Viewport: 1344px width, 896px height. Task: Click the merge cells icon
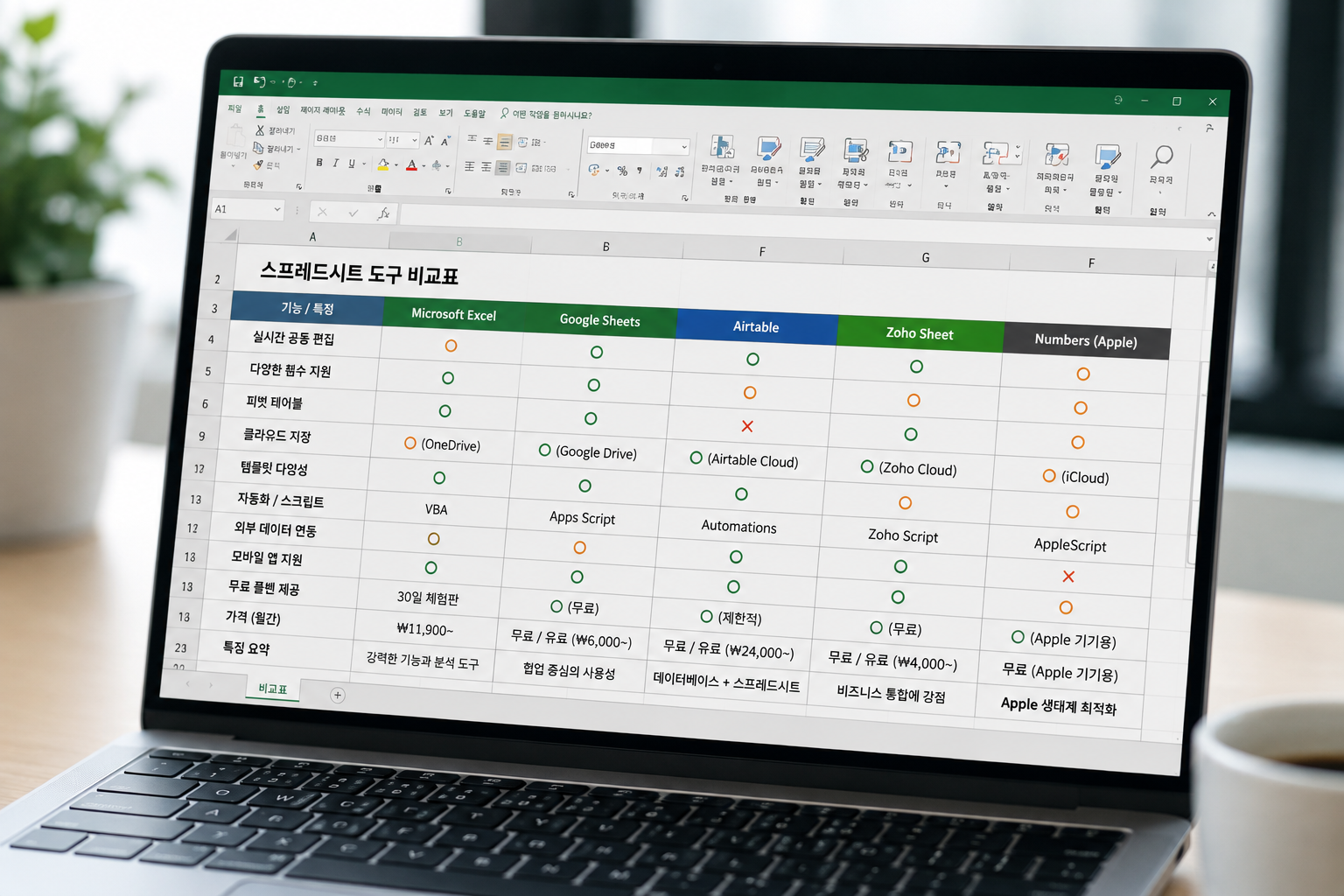pos(521,168)
